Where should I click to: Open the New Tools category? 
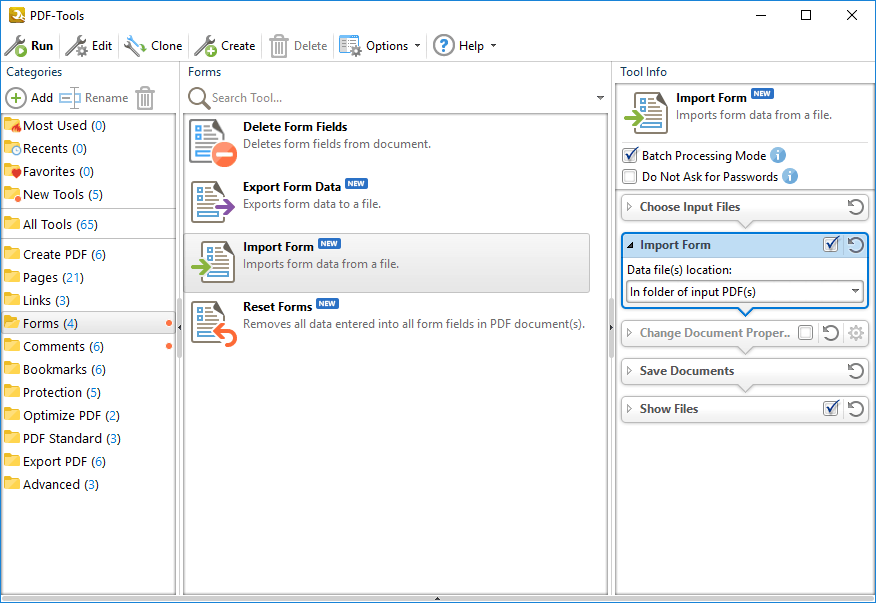(x=88, y=194)
